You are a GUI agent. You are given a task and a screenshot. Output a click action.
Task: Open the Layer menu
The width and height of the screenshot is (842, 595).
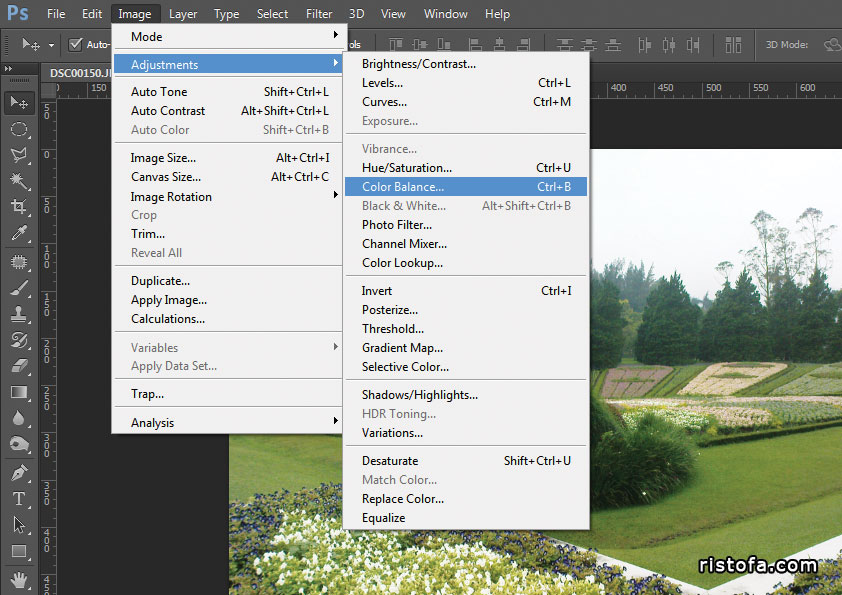(183, 14)
